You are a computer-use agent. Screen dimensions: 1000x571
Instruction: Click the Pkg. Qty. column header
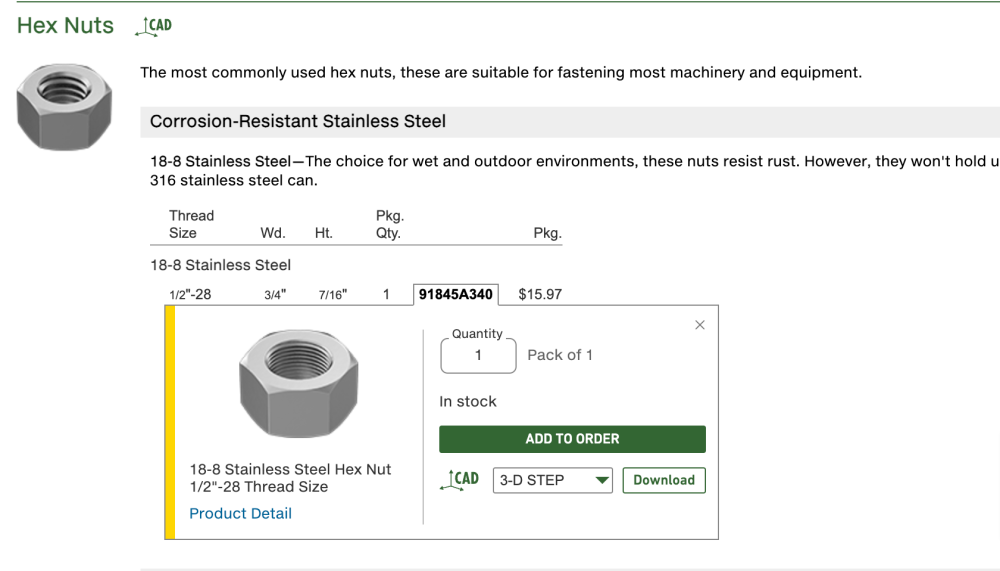coord(388,224)
